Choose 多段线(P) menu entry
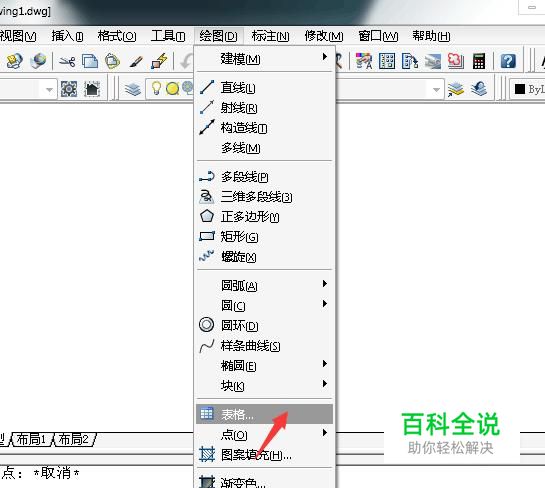Viewport: 545px width, 488px height. coord(265,177)
